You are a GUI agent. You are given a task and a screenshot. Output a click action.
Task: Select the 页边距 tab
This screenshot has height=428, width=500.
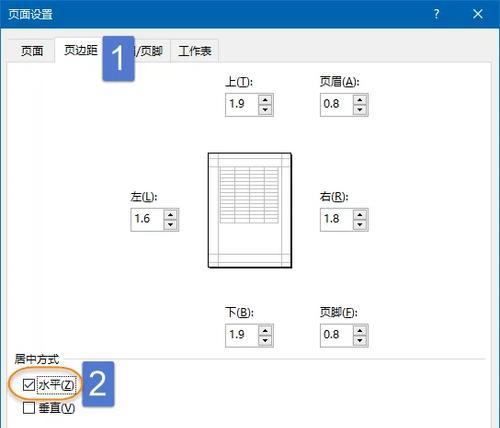click(81, 50)
